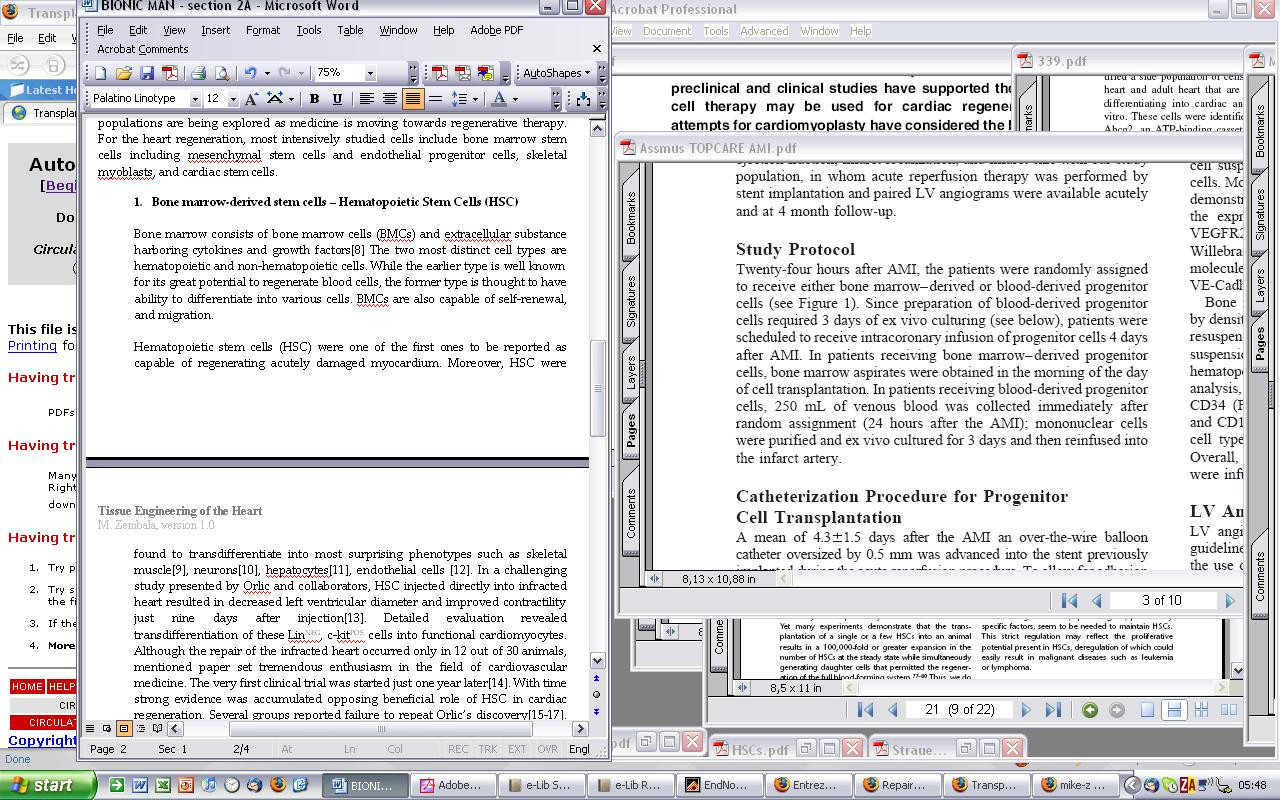Toggle Print Layout view button in Word
Viewport: 1280px width, 800px height.
(124, 728)
